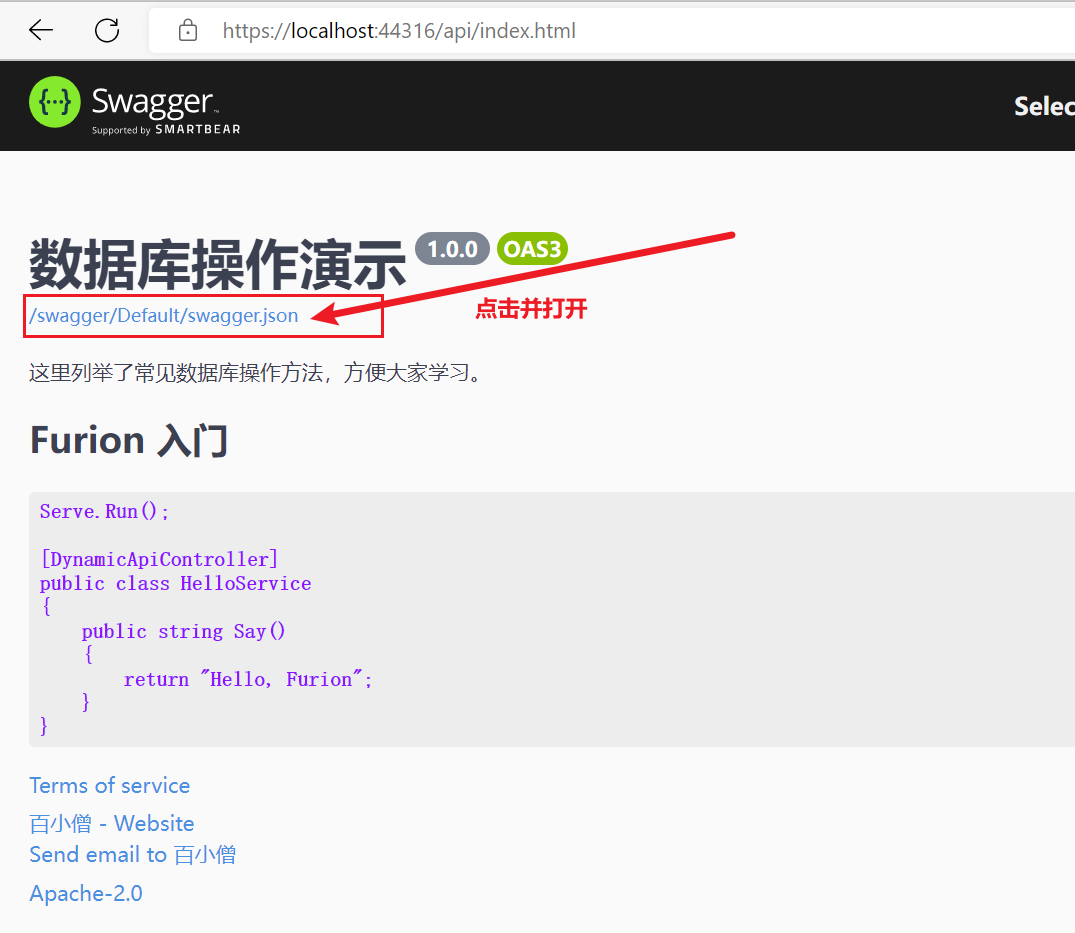The image size is (1075, 933).
Task: Click the green OAS3 badge
Action: point(532,249)
